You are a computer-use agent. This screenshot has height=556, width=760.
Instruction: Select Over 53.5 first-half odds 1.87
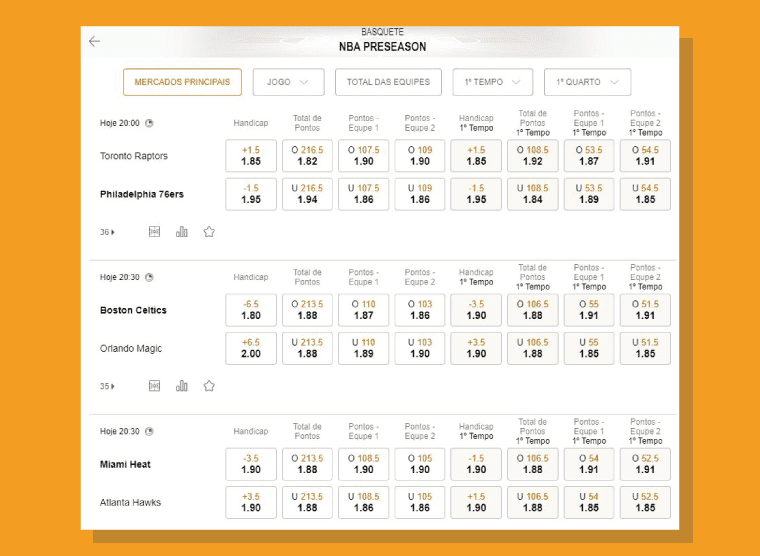click(589, 156)
